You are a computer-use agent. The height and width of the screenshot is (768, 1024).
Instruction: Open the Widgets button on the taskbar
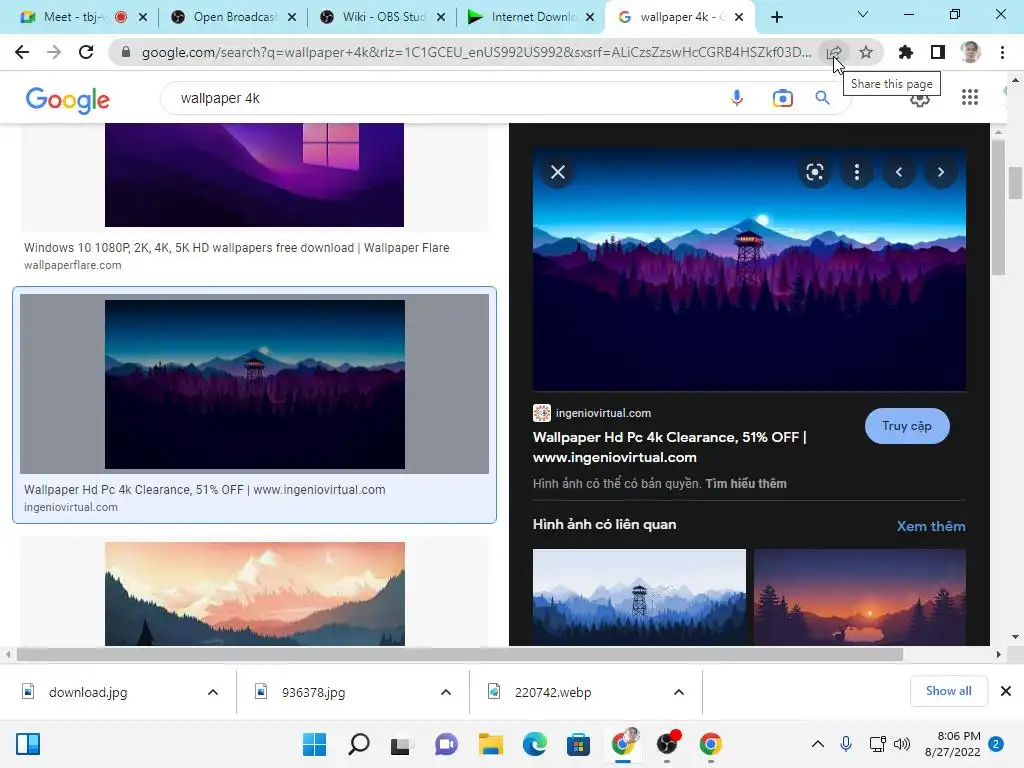27,744
